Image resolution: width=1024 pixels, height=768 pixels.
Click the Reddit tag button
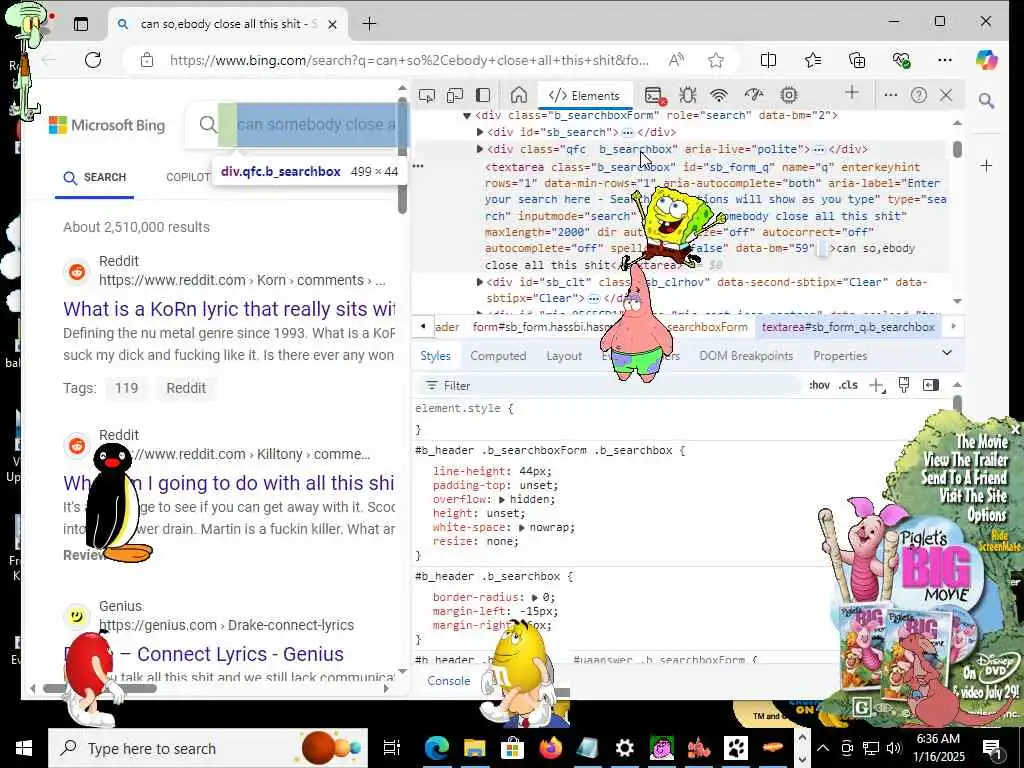click(x=186, y=388)
